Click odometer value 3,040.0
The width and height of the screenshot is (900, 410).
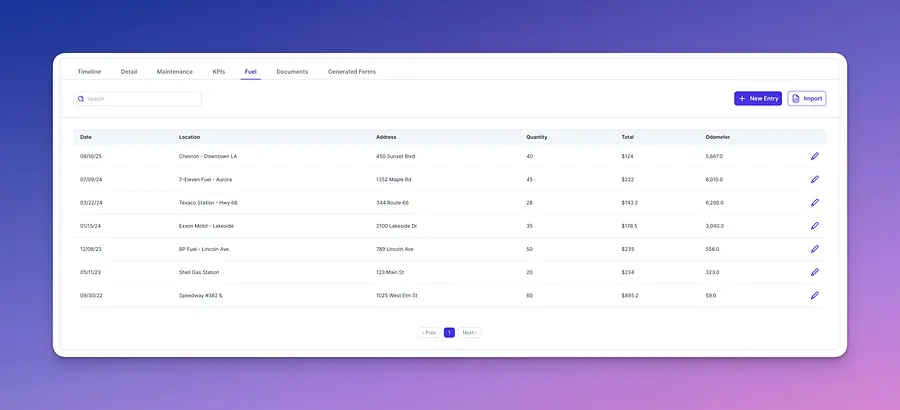715,226
